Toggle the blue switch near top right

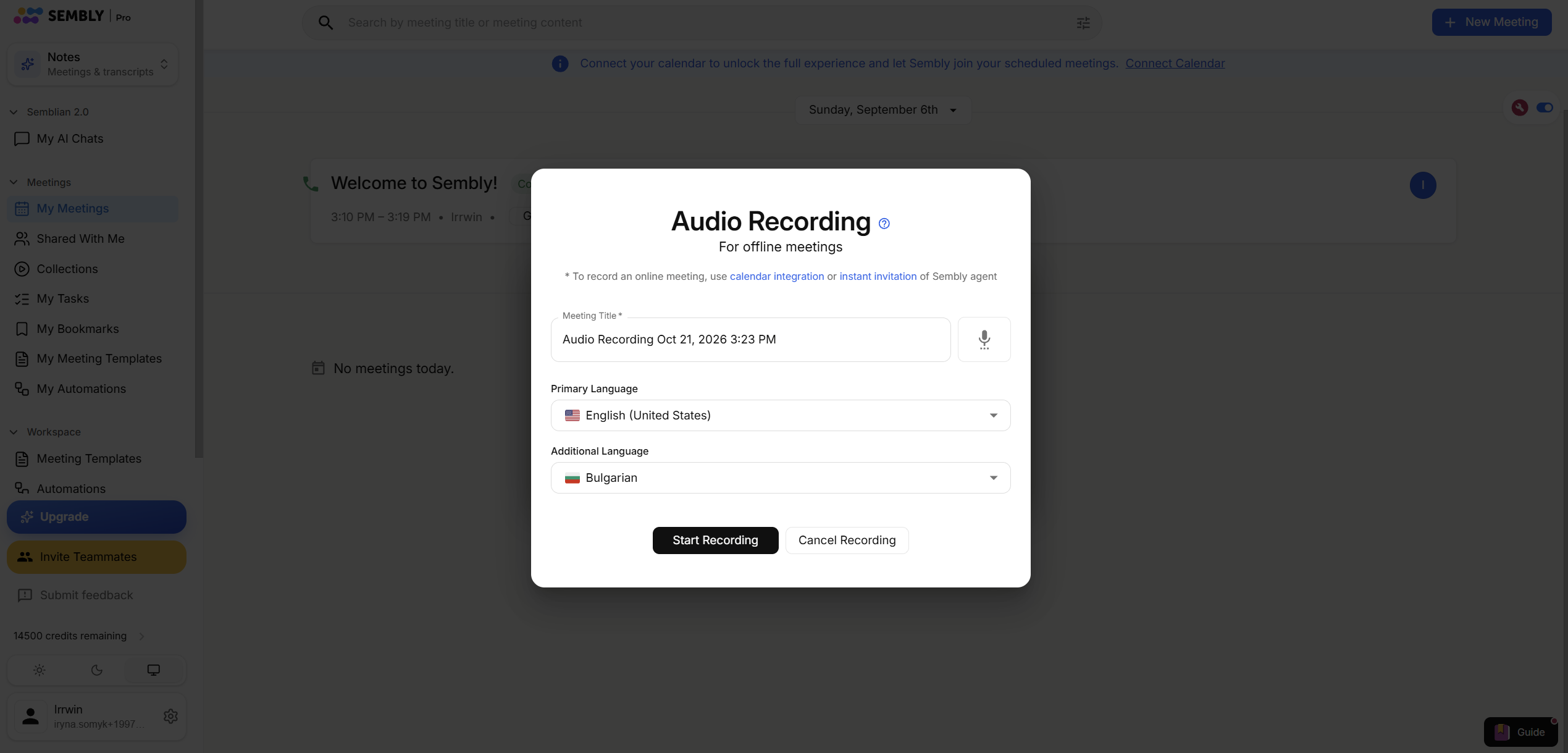point(1545,107)
